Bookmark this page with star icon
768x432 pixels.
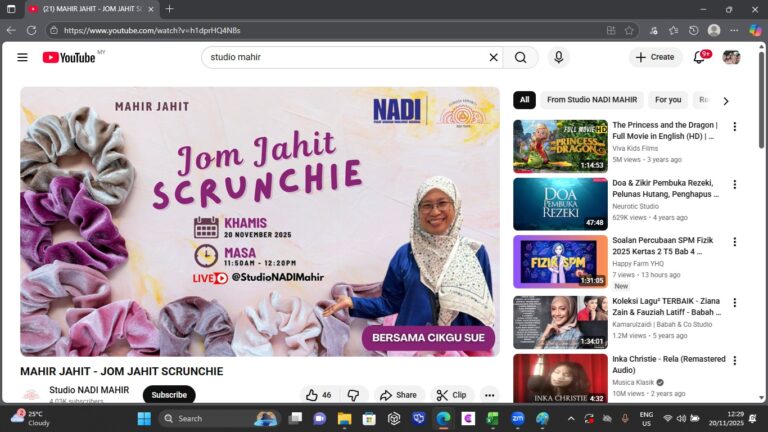point(629,30)
